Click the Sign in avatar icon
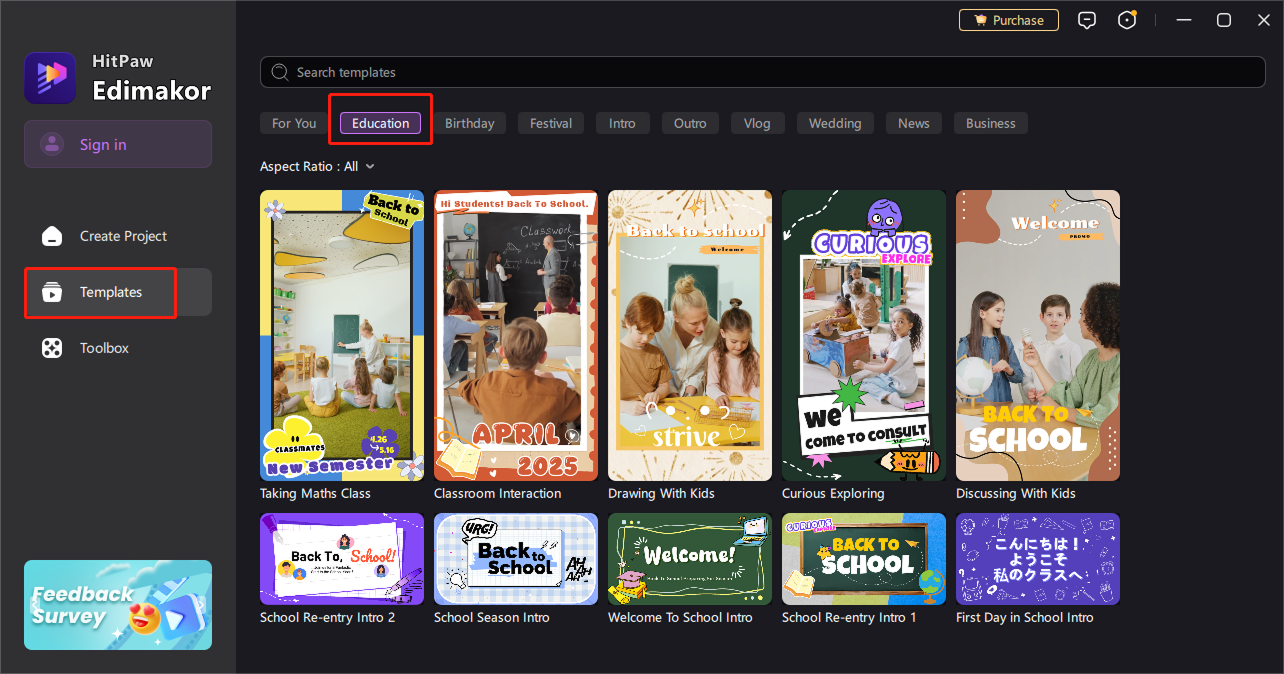This screenshot has width=1284, height=674. [51, 143]
